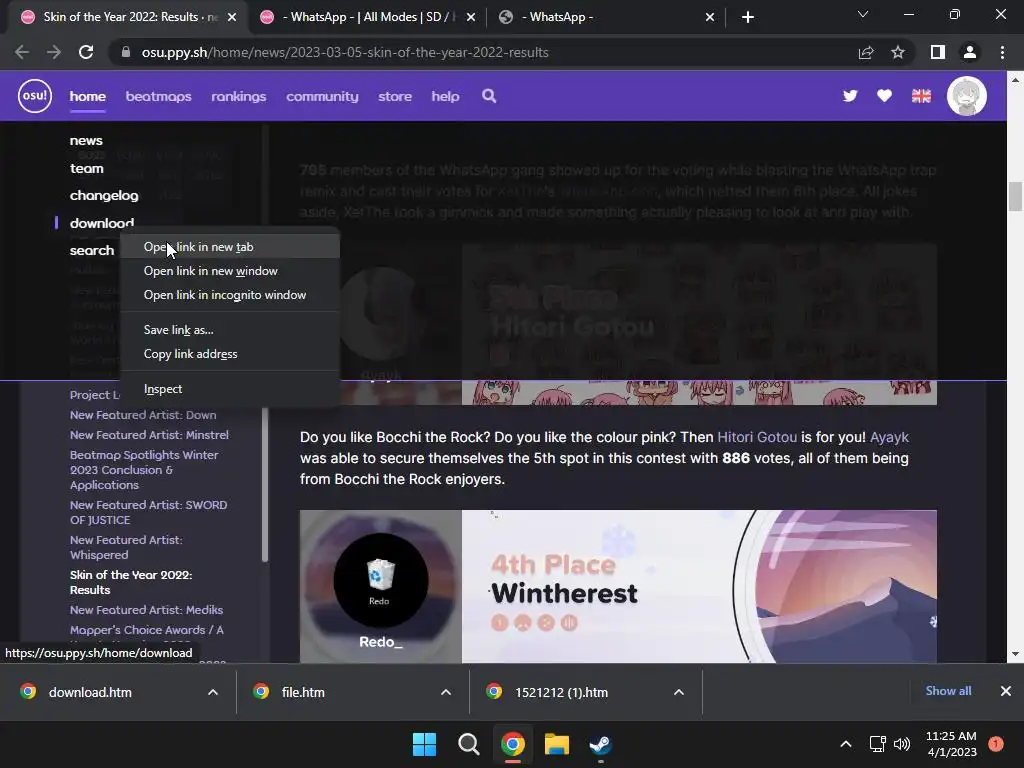
Task: Choose Open link in incognito window
Action: (x=230, y=295)
